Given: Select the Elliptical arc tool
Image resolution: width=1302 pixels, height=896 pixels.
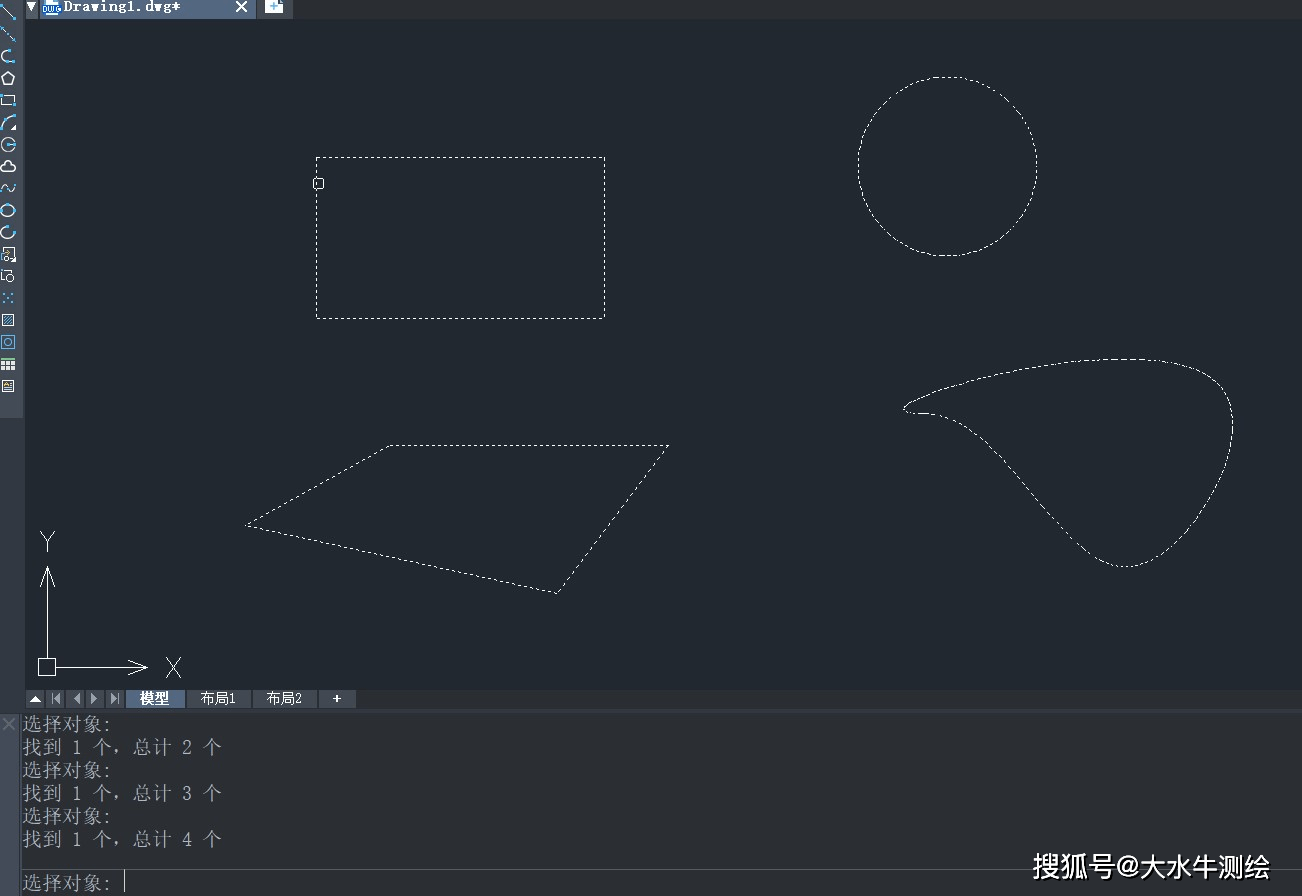Looking at the screenshot, I should click(8, 232).
